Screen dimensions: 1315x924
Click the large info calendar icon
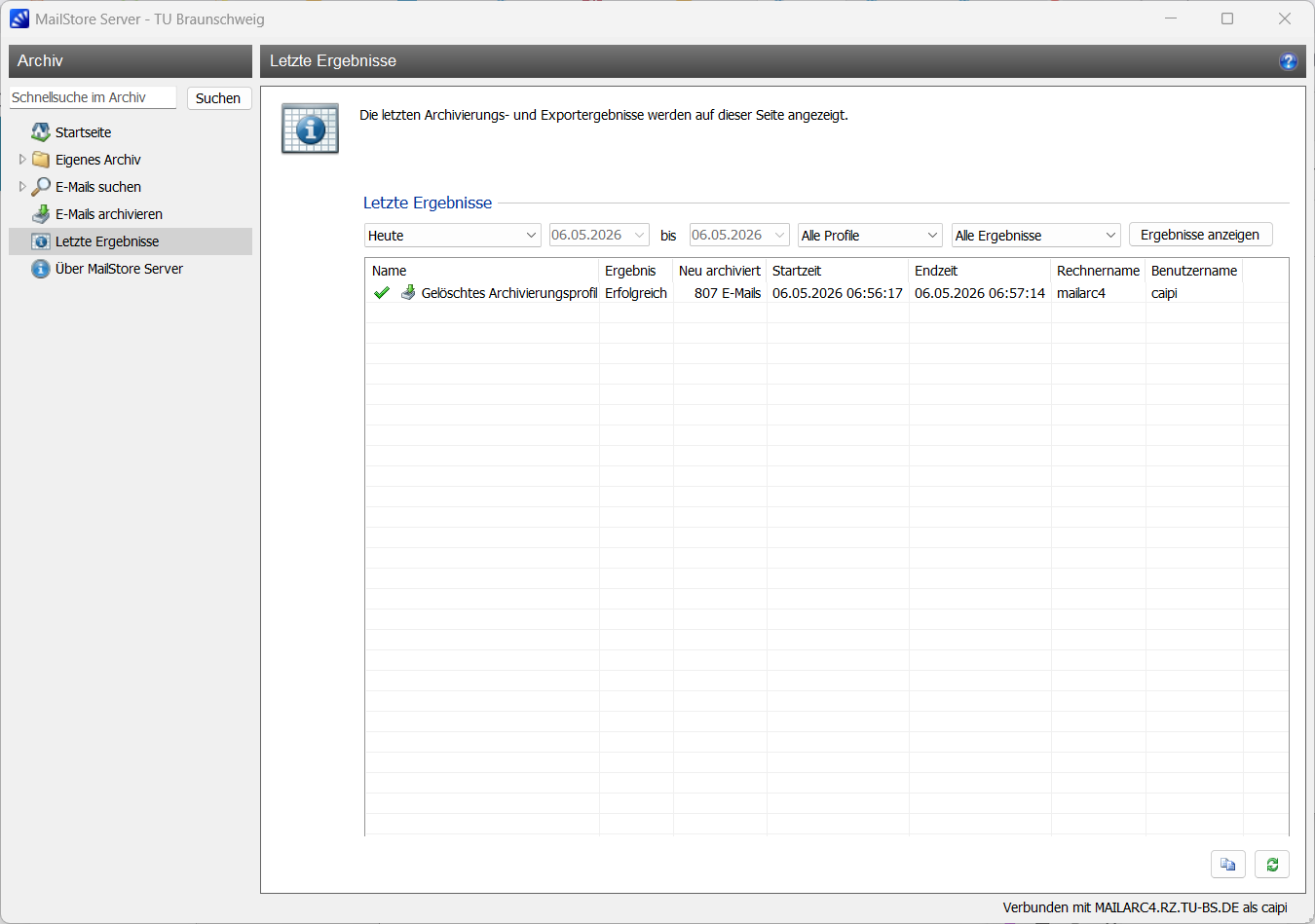tap(311, 129)
